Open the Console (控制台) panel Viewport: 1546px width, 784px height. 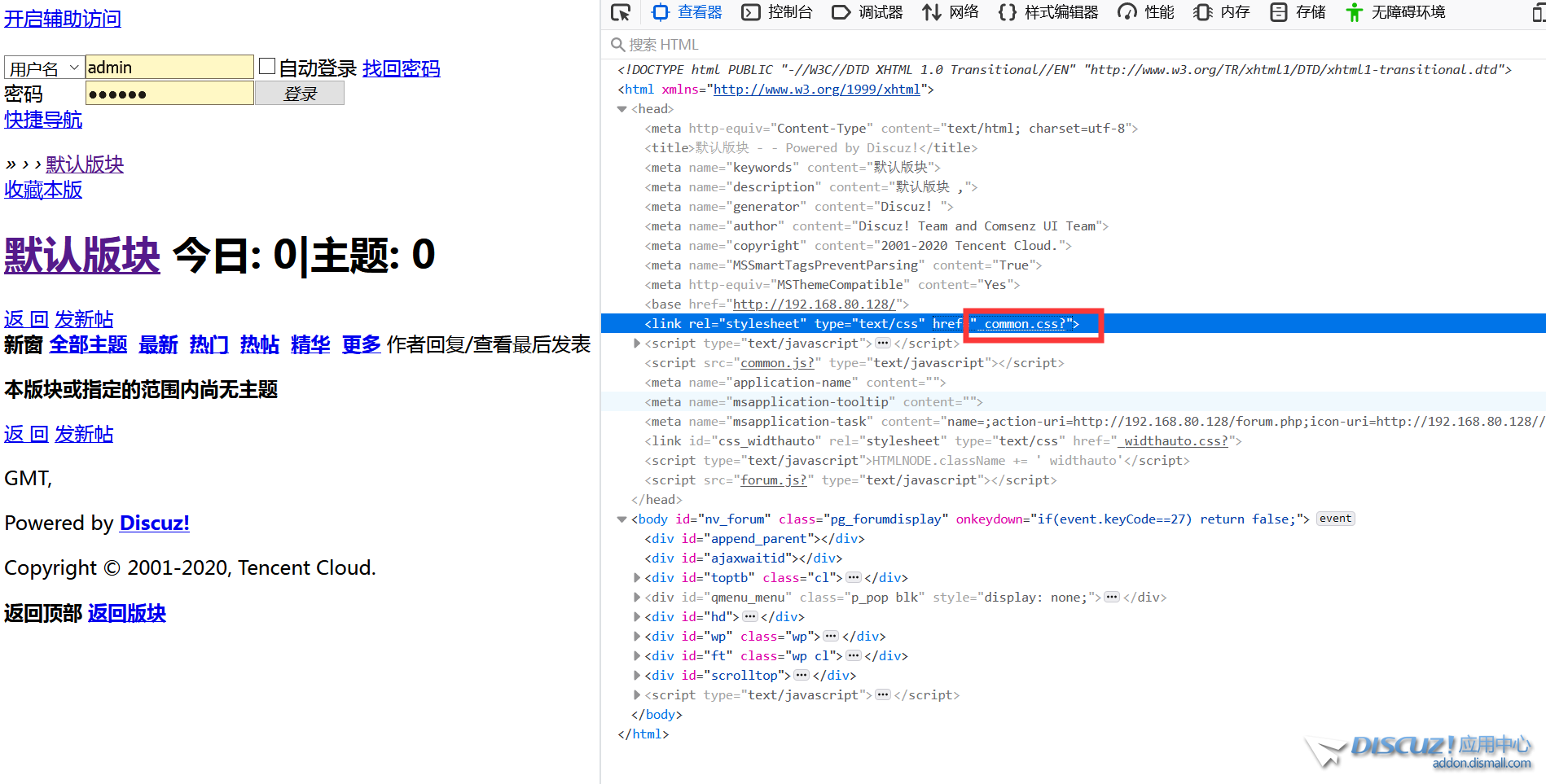point(777,12)
